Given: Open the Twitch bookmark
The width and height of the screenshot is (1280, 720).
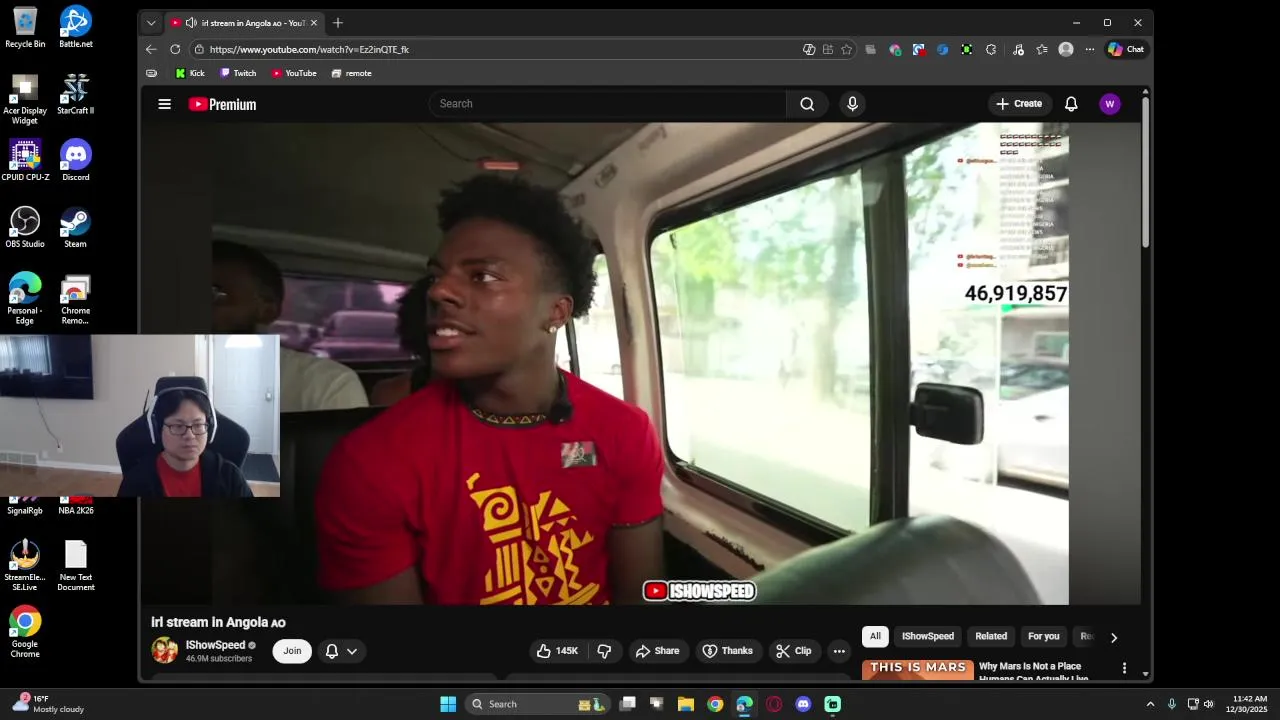Looking at the screenshot, I should pyautogui.click(x=238, y=73).
